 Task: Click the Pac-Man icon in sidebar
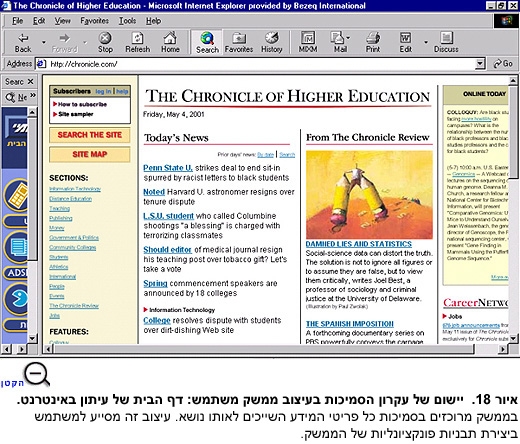[17, 299]
